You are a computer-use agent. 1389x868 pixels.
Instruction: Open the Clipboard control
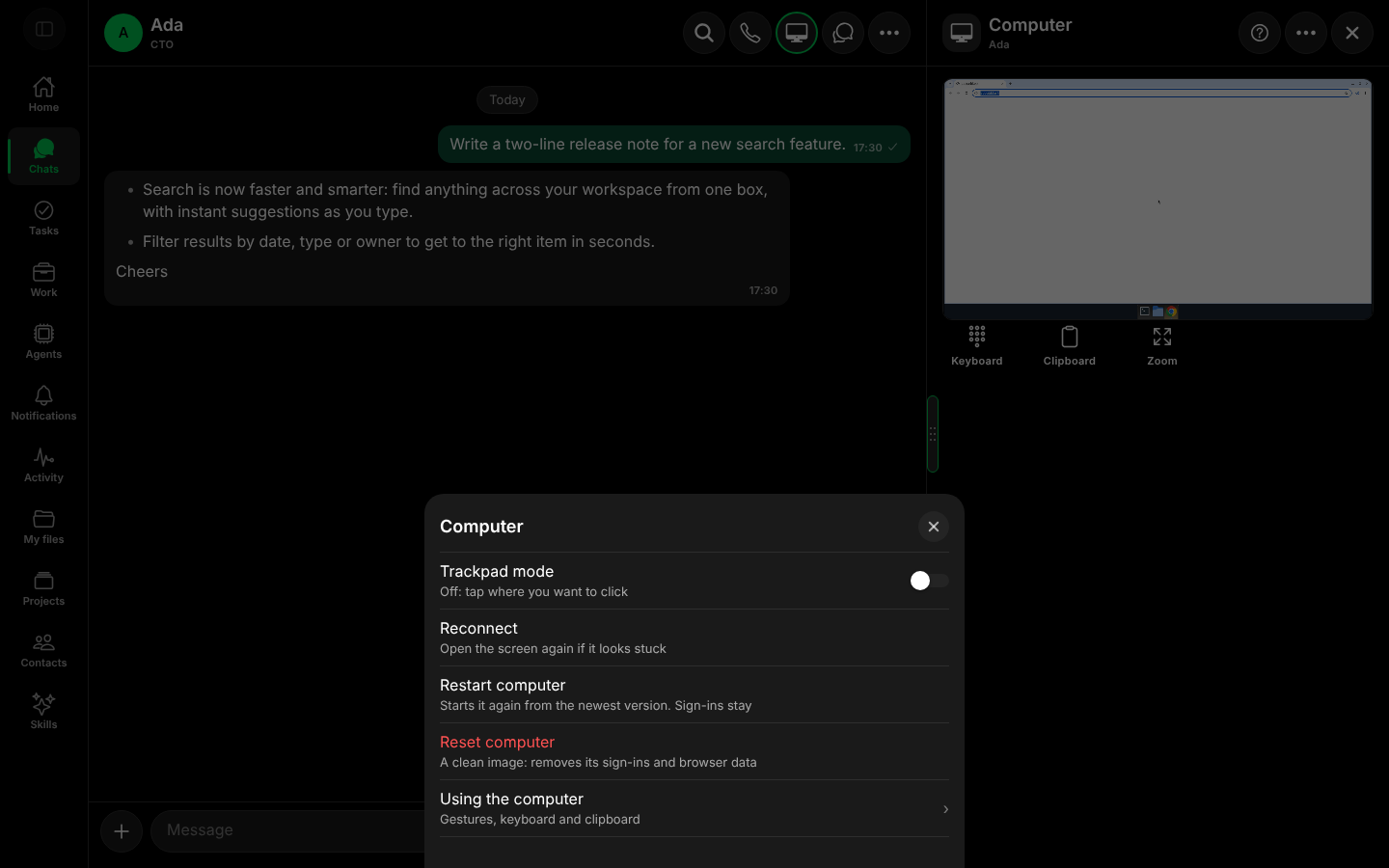1070,346
